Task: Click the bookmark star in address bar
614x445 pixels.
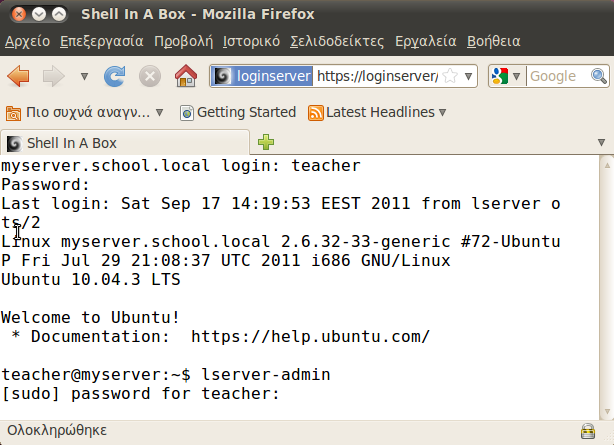Action: pyautogui.click(x=450, y=76)
